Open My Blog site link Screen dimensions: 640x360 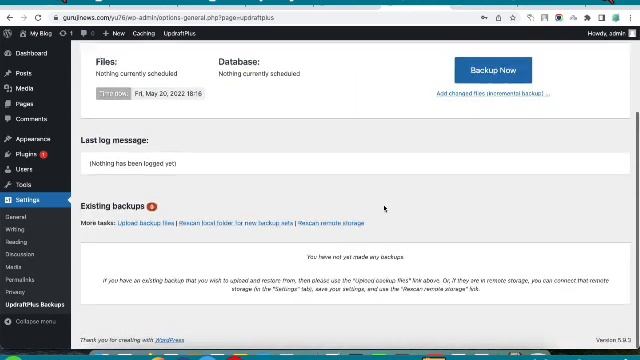[36, 33]
